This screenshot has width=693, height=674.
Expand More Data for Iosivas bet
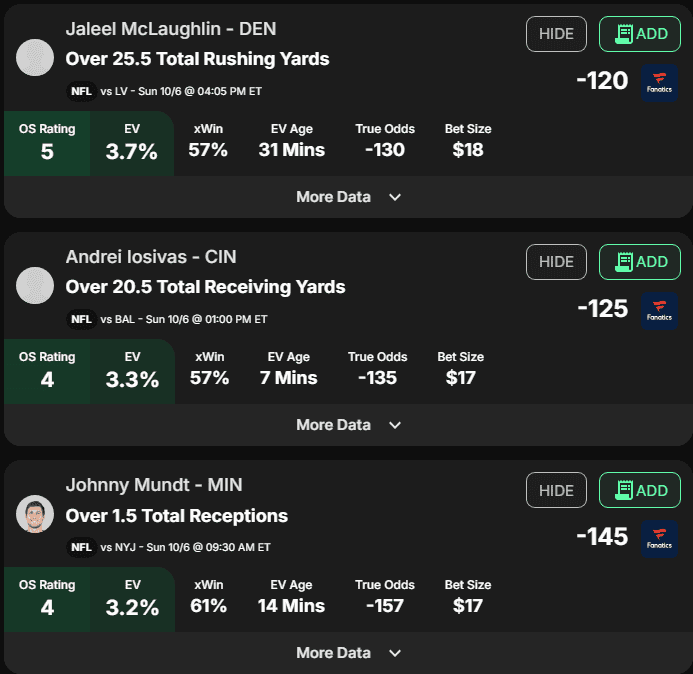pos(347,425)
